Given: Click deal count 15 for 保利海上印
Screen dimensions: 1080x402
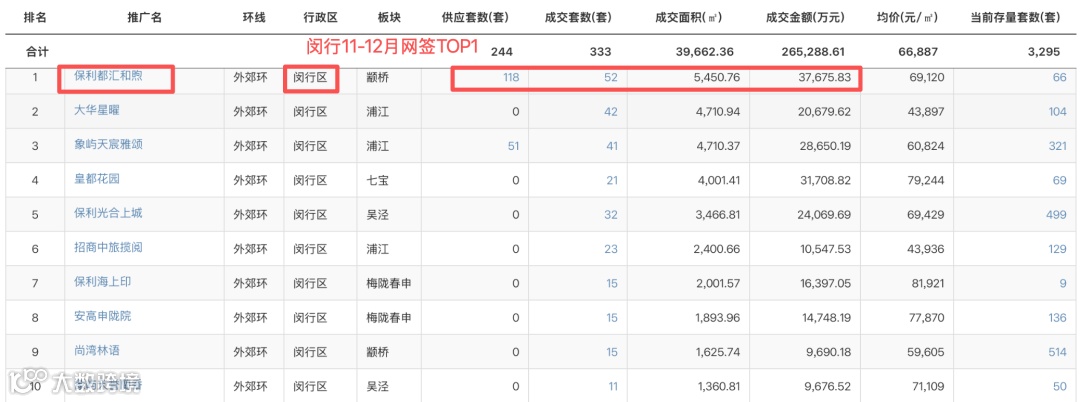Looking at the screenshot, I should [x=612, y=284].
